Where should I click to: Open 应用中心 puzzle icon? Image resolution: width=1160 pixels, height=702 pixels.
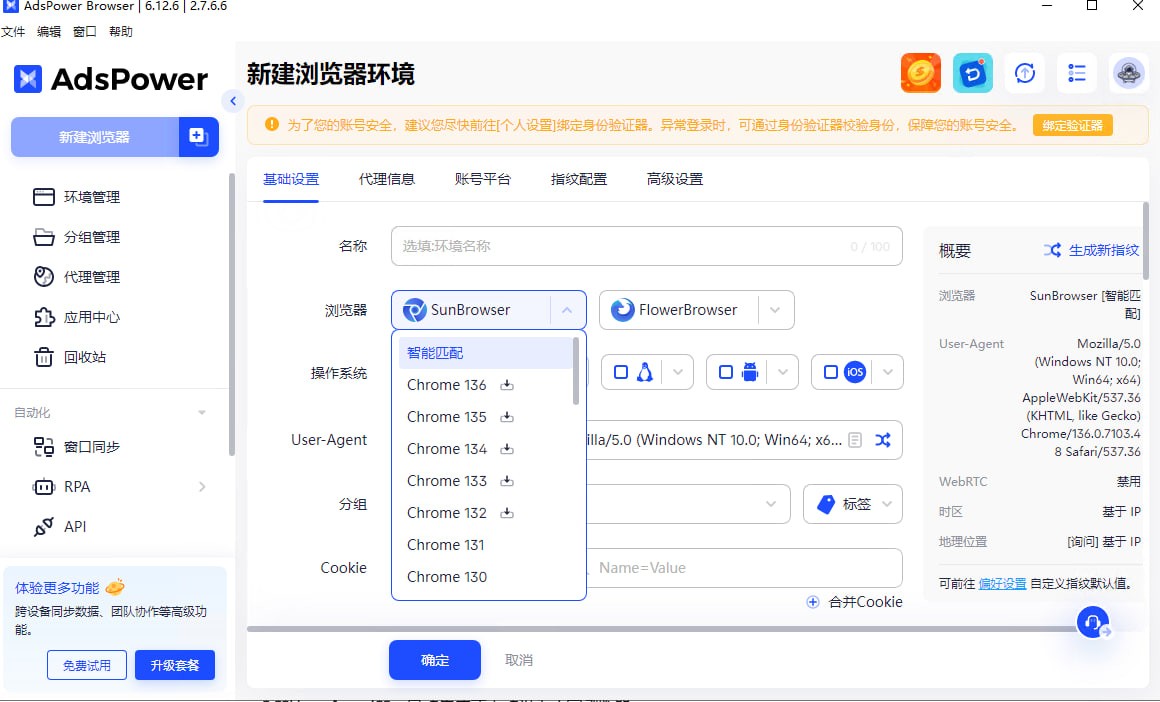[x=44, y=317]
